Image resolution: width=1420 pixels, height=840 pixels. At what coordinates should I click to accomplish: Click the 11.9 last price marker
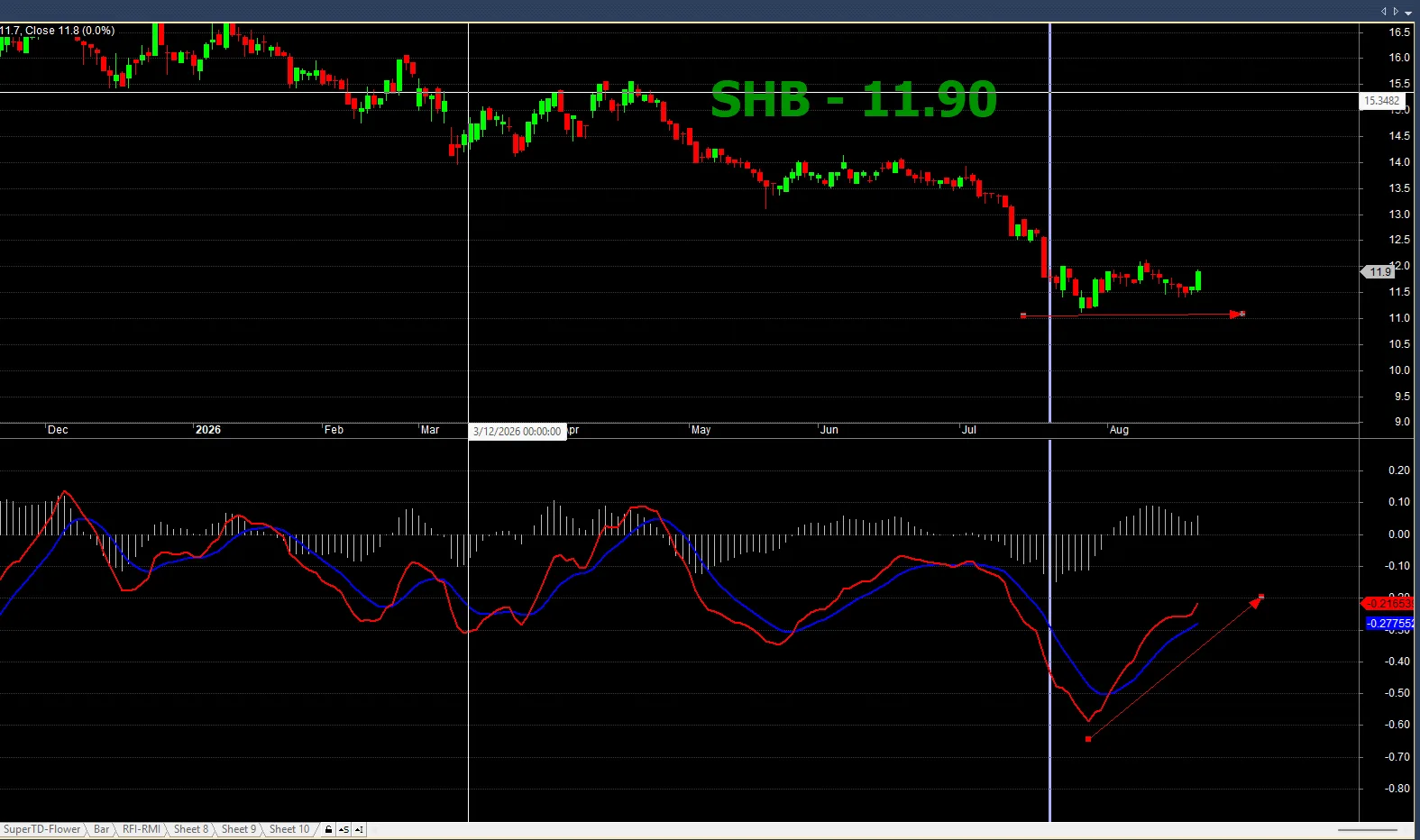click(1379, 271)
